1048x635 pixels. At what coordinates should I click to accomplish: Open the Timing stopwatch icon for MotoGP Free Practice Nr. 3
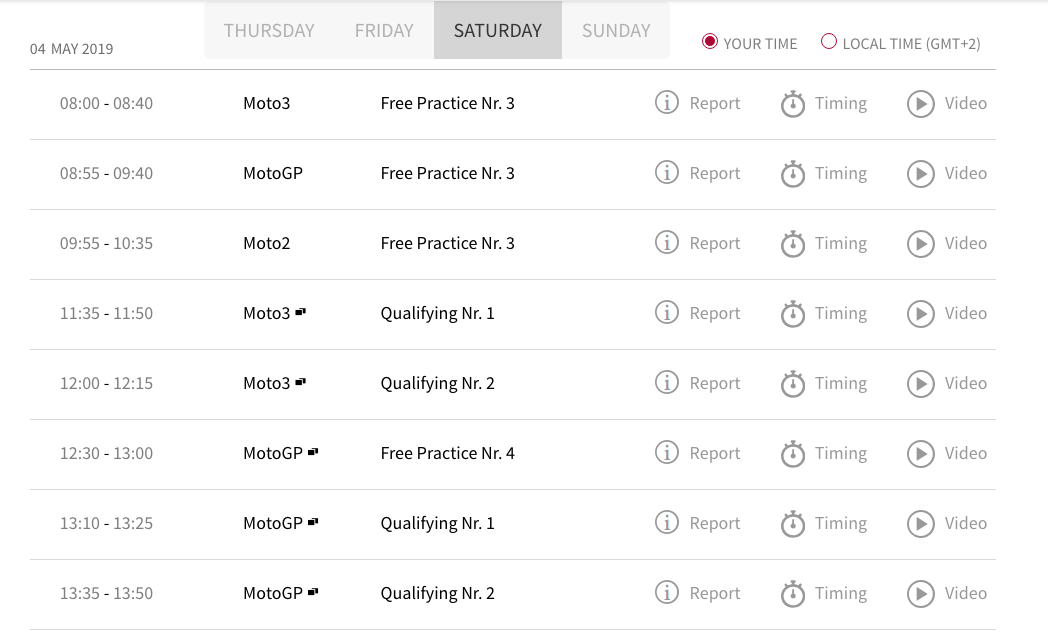click(x=793, y=174)
